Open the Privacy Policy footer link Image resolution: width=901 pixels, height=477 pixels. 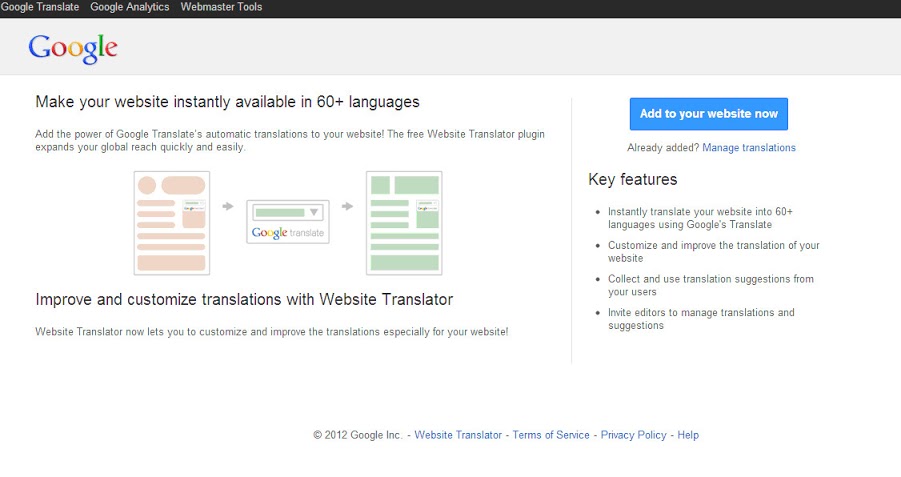click(x=633, y=435)
